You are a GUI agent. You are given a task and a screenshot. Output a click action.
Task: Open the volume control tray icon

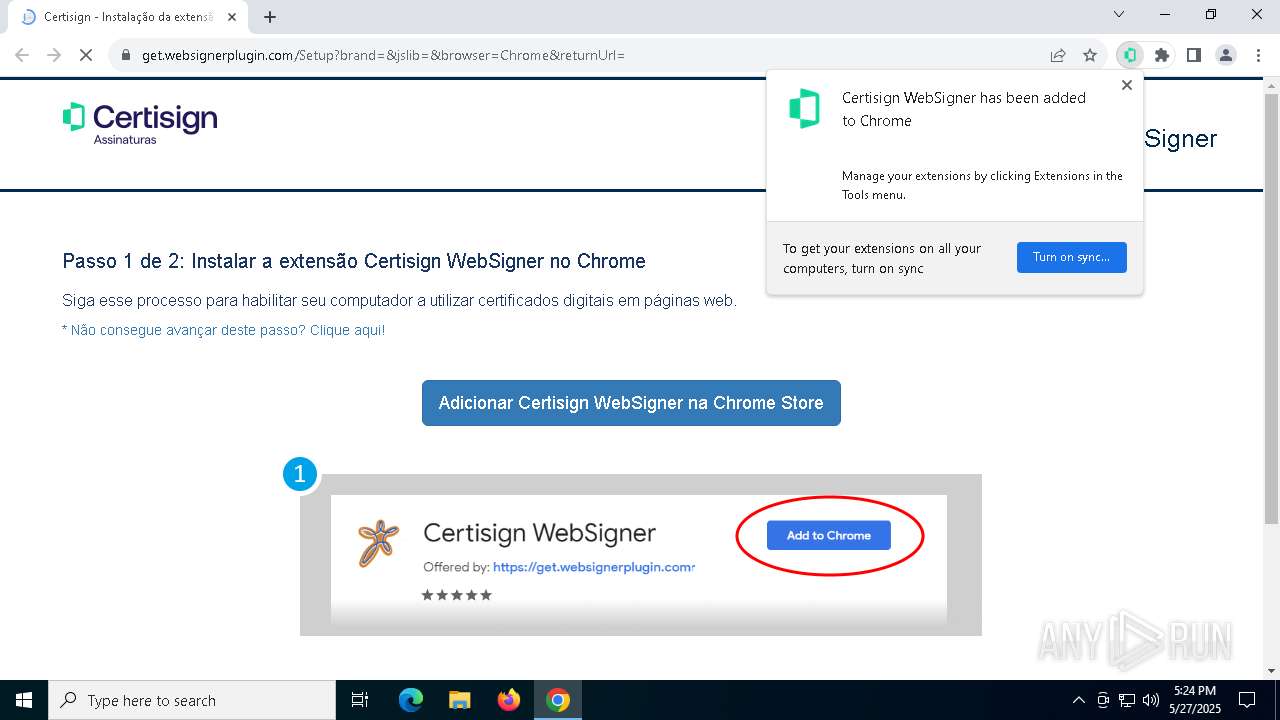pyautogui.click(x=1151, y=700)
